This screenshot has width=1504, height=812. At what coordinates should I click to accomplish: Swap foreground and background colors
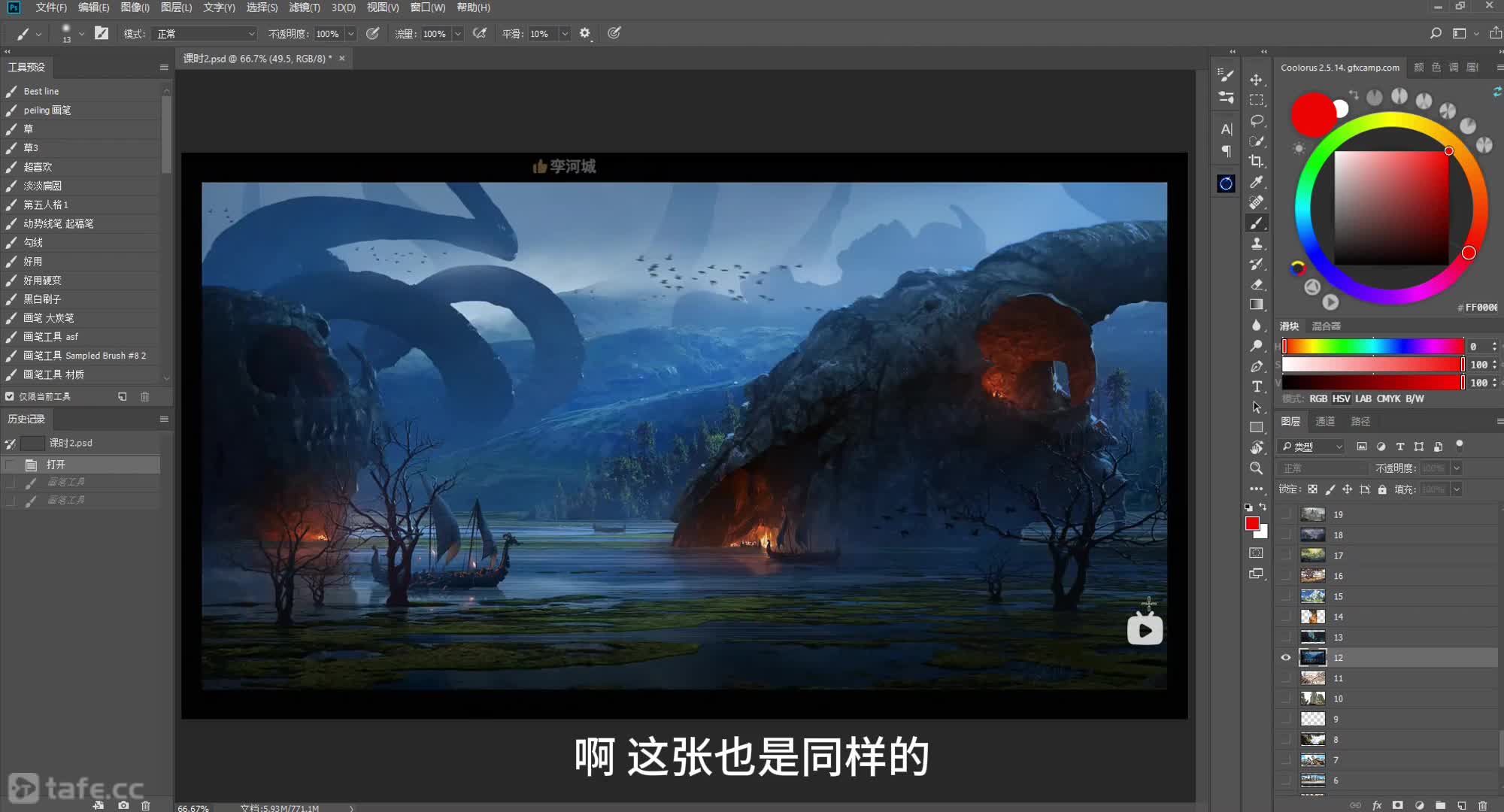[x=1263, y=507]
